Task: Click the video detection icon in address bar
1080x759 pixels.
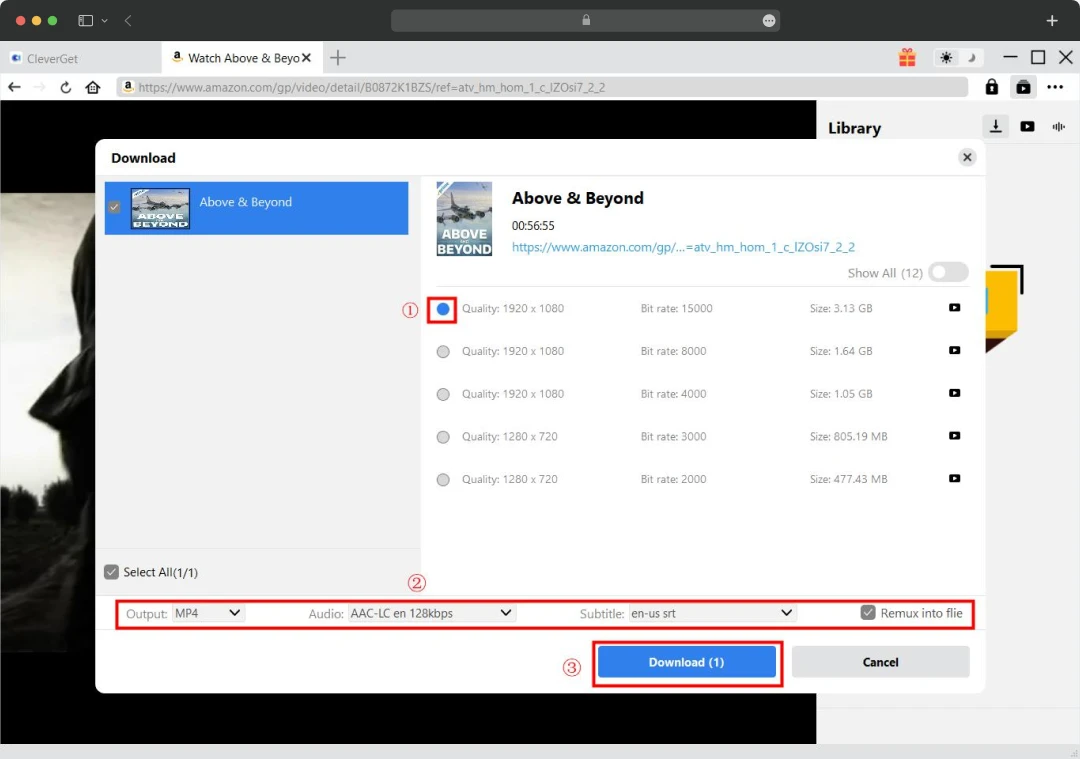Action: pos(1023,87)
